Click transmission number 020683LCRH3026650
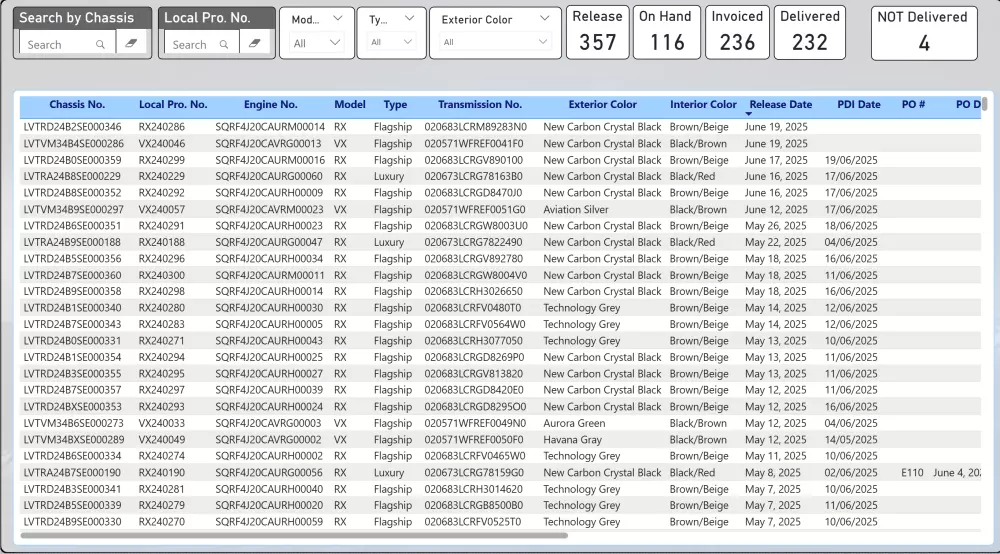 point(473,291)
